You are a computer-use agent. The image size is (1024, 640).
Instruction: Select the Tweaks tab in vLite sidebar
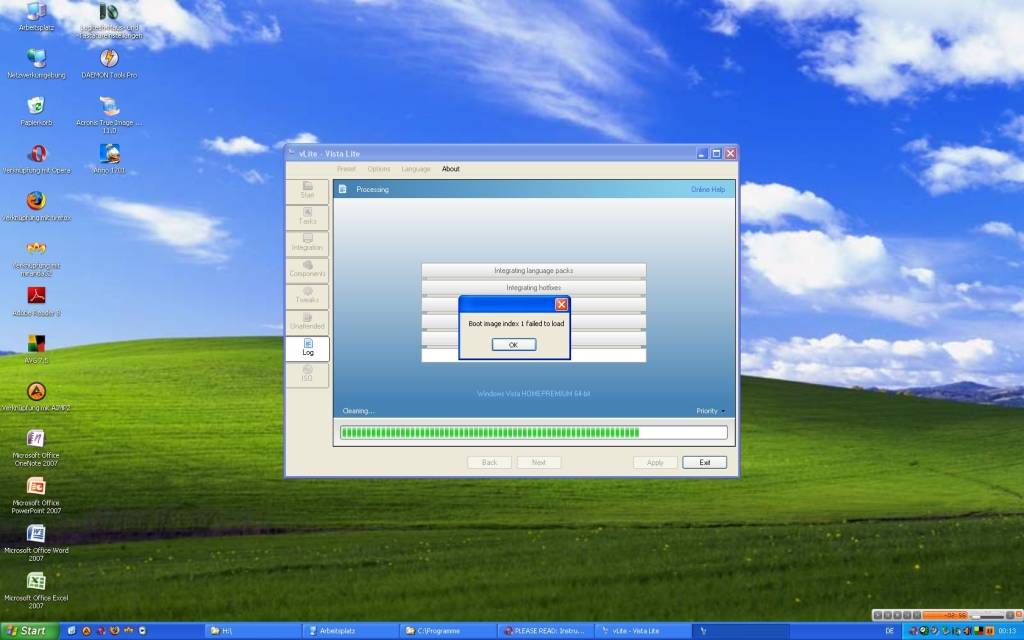pos(308,295)
